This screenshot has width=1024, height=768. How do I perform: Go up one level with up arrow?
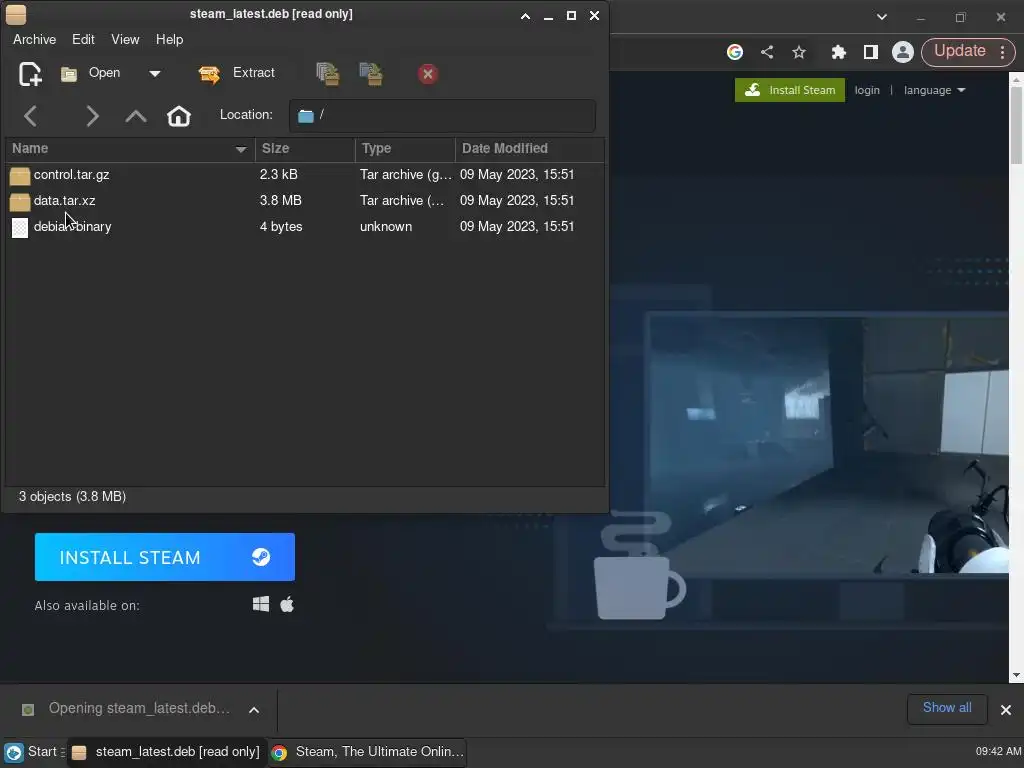[x=136, y=116]
